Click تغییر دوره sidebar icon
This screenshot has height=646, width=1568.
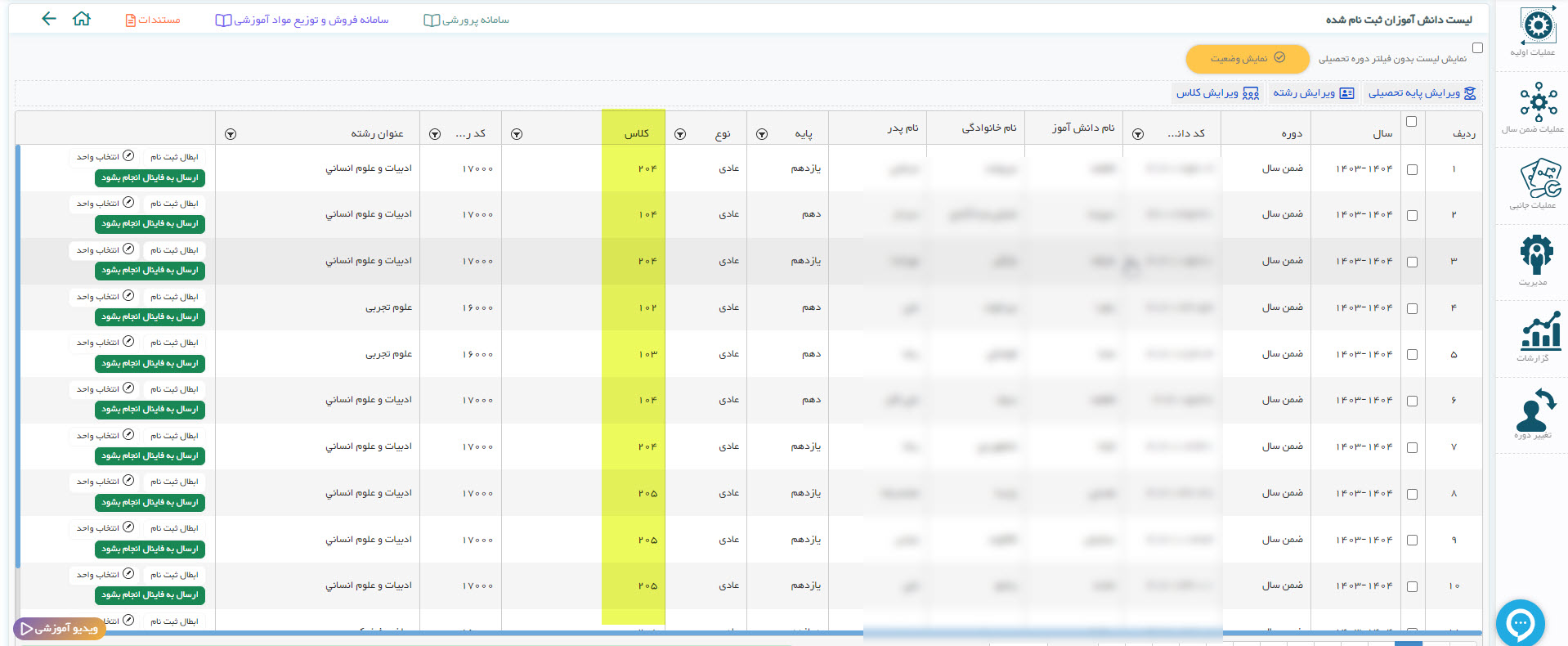[x=1535, y=410]
